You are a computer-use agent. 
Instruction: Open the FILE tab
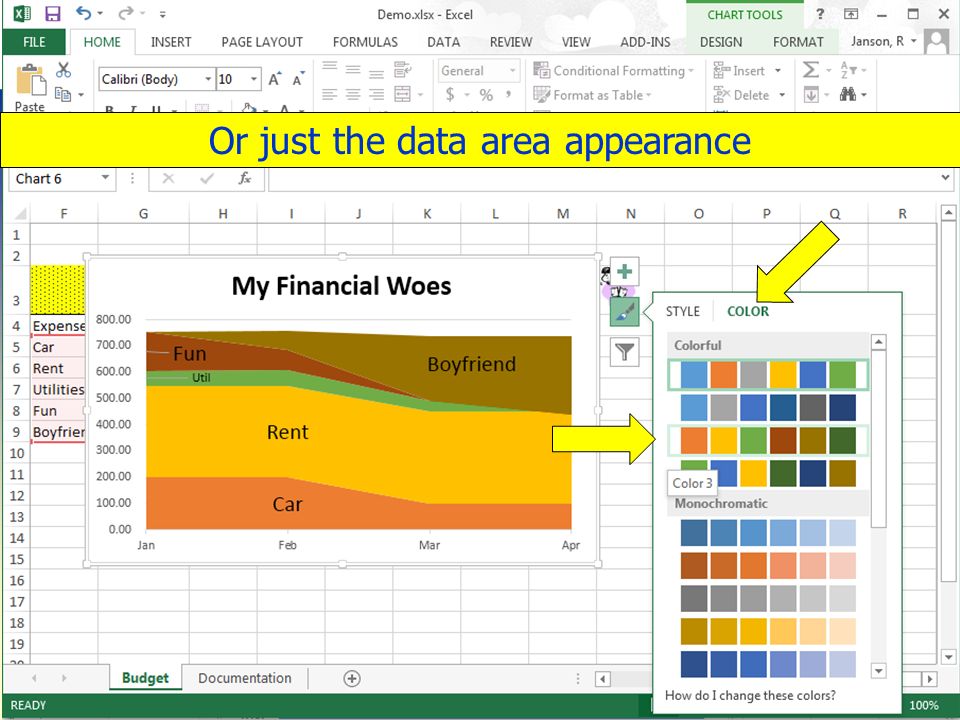[x=34, y=42]
